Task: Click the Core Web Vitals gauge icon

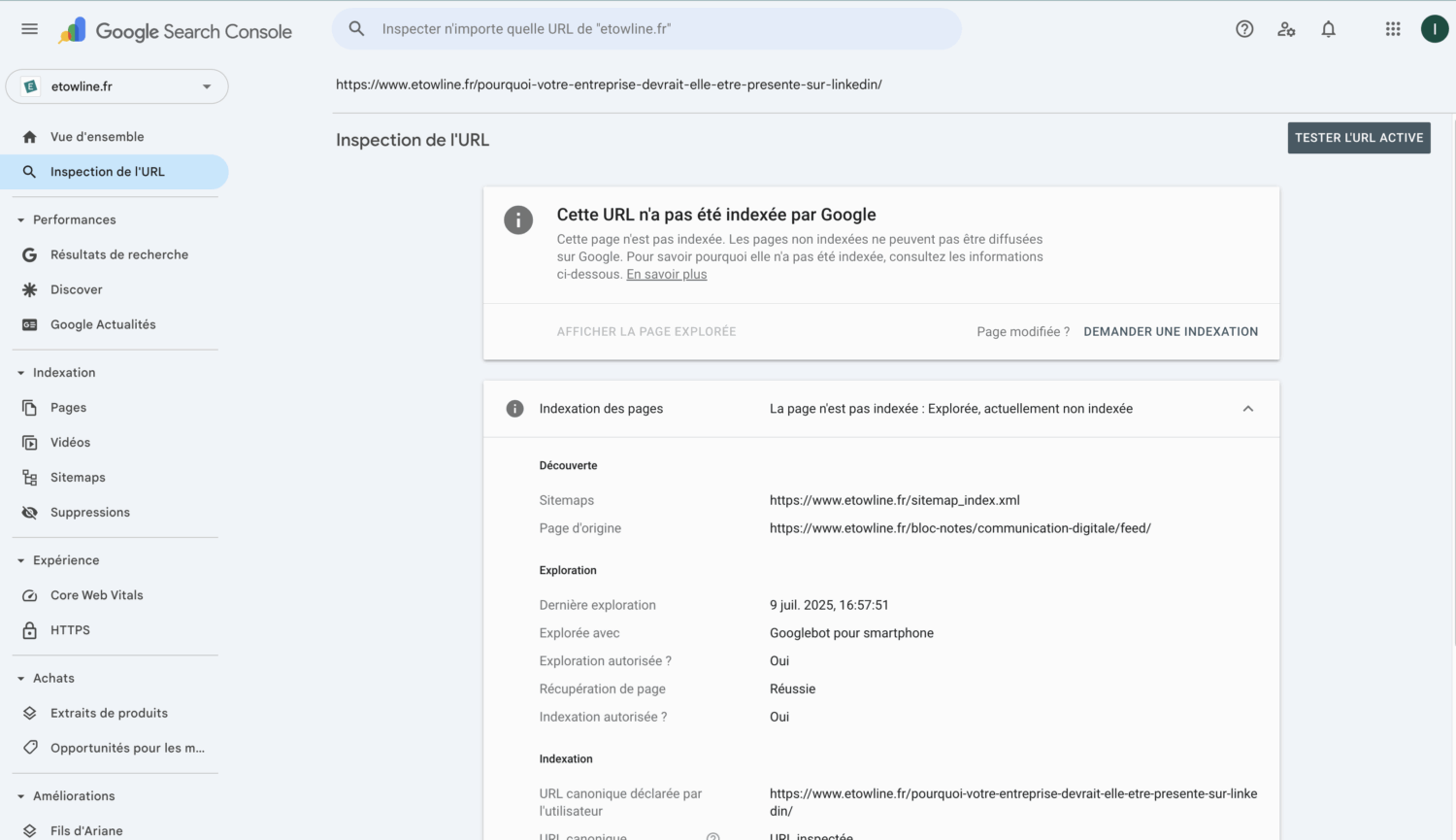Action: point(30,595)
